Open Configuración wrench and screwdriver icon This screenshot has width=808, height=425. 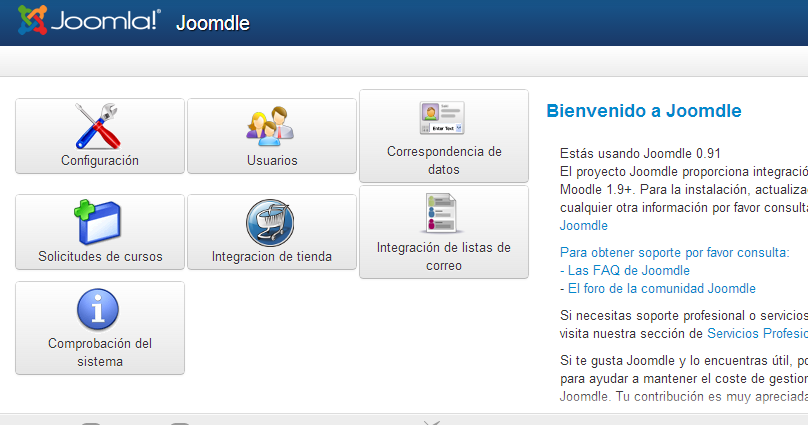[99, 125]
